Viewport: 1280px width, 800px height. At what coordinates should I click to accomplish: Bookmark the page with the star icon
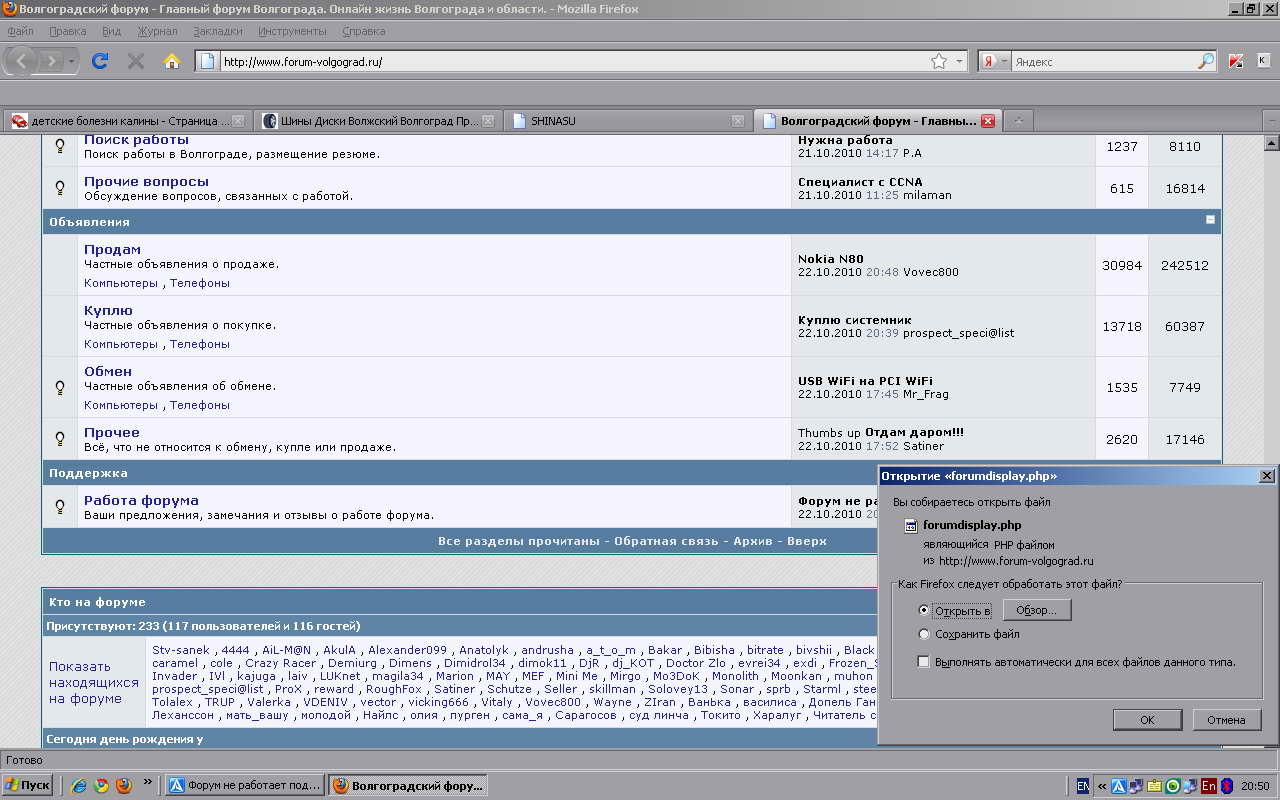938,61
